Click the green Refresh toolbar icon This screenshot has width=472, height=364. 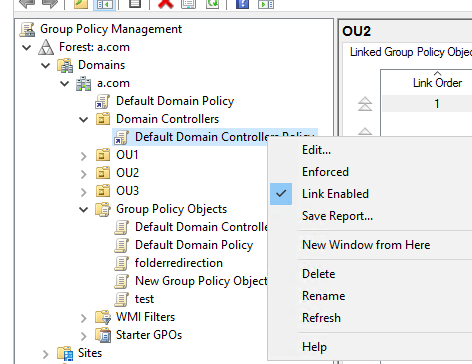[x=212, y=3]
